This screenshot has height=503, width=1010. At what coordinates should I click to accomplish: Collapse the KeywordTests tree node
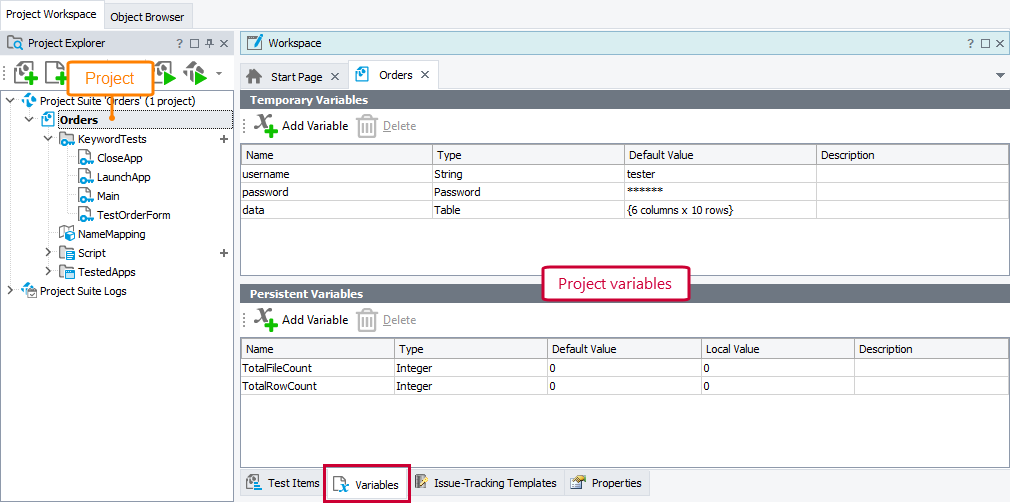click(x=48, y=140)
